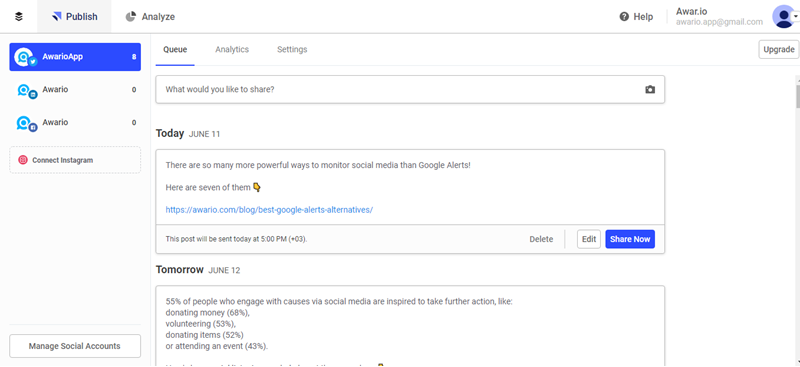Click the Buffer stacked-layers logo icon
Viewport: 800px width, 367px height.
point(19,17)
